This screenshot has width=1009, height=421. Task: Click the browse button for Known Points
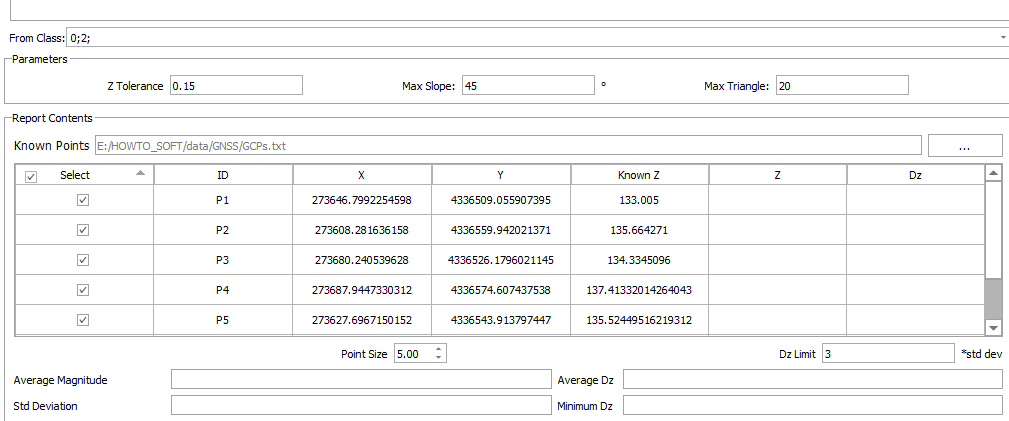(x=964, y=146)
